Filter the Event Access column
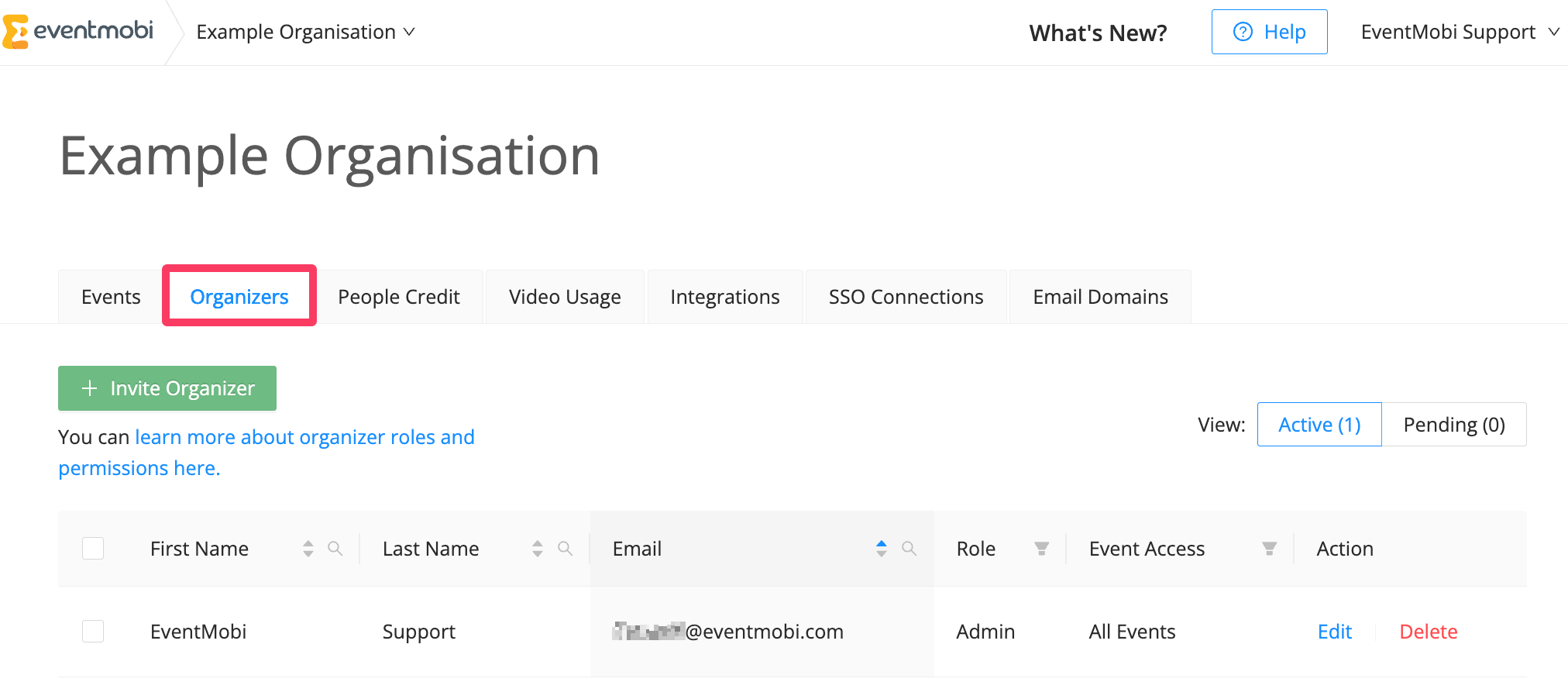Viewport: 1568px width, 682px height. [x=1270, y=549]
